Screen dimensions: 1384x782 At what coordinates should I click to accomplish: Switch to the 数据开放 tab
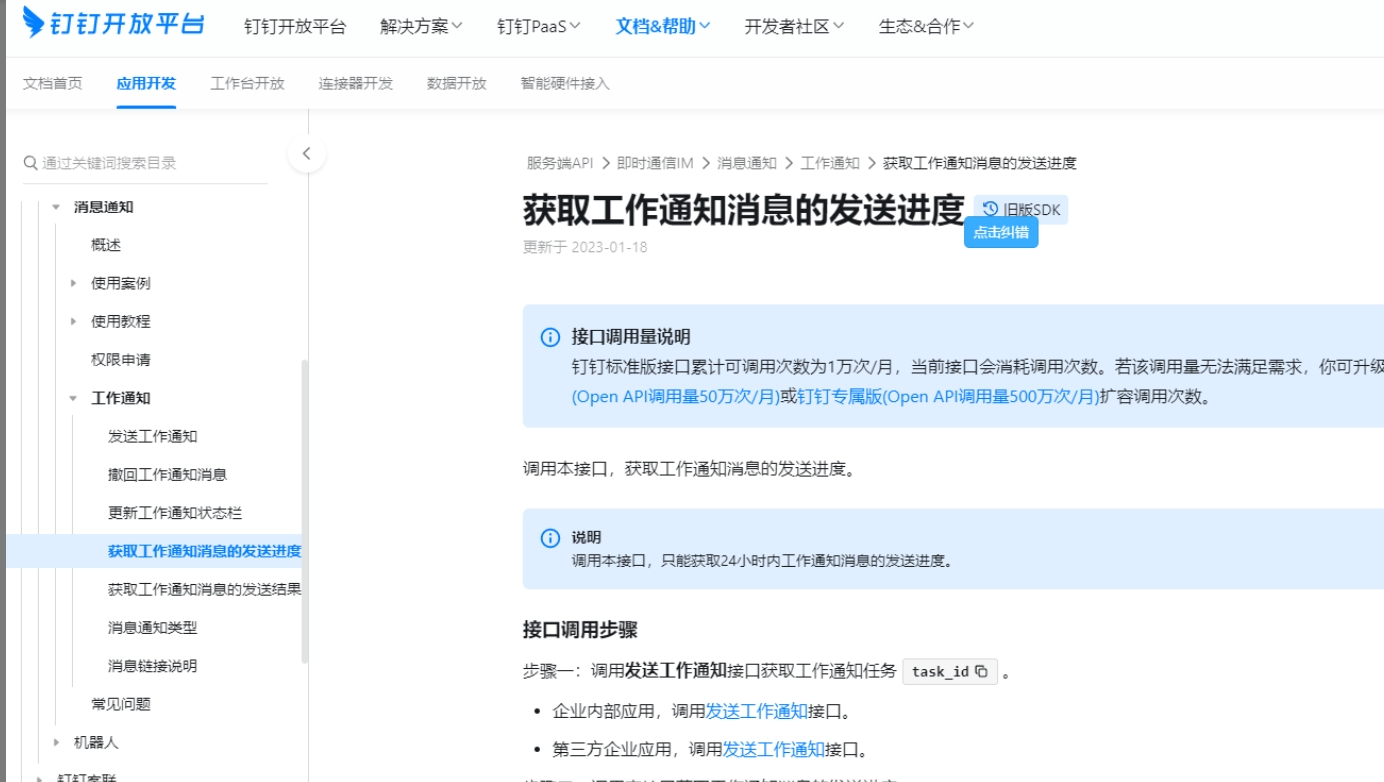point(457,84)
